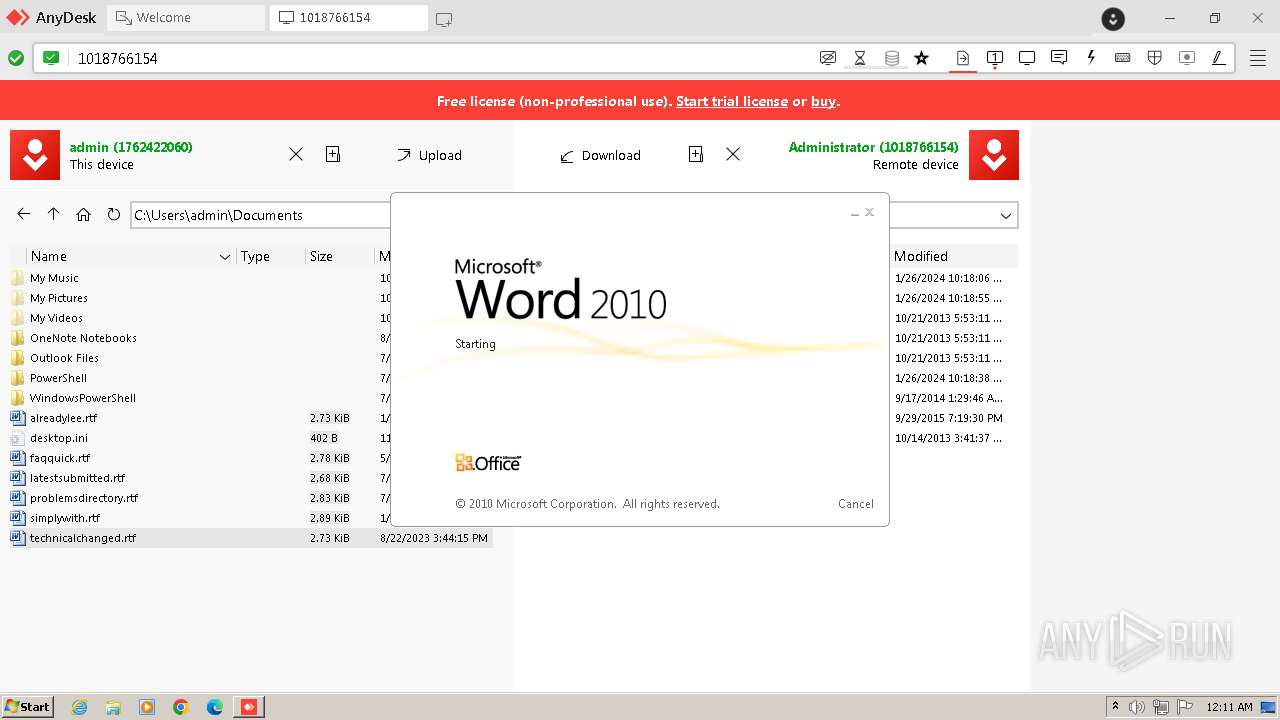This screenshot has width=1280, height=720.
Task: Click green connection status icon
Action: point(16,58)
